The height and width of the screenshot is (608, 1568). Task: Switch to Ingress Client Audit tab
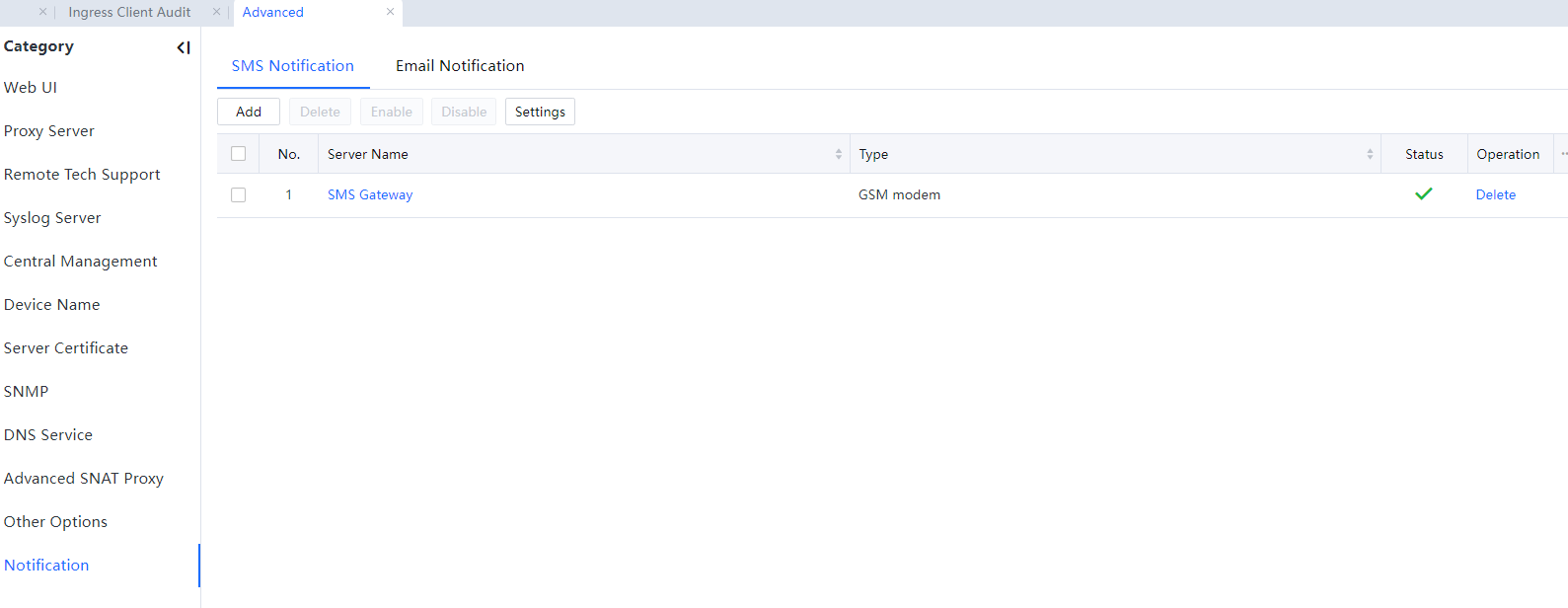129,13
